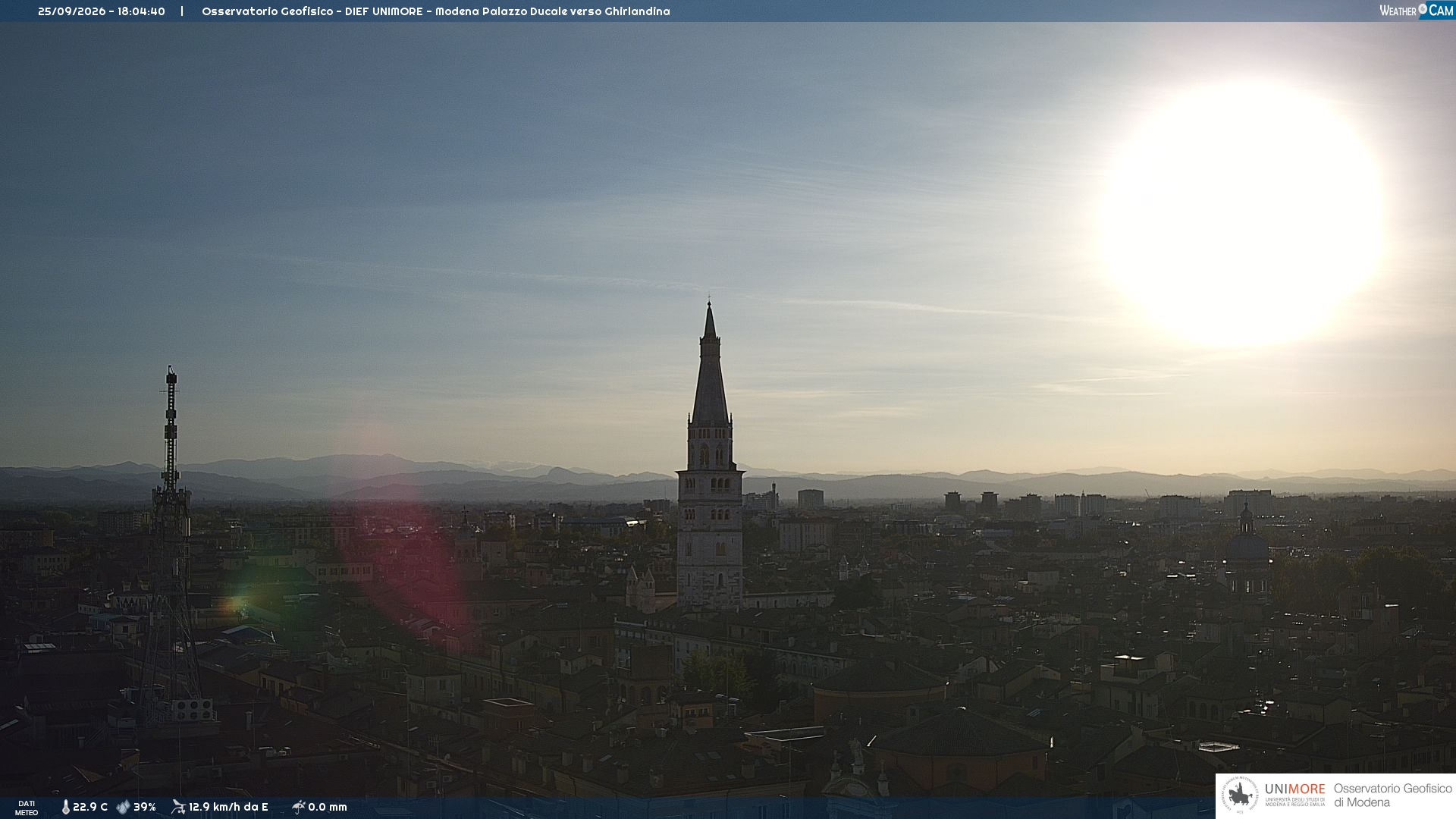Click the 12.9 km/h da E wind reading

point(228,807)
